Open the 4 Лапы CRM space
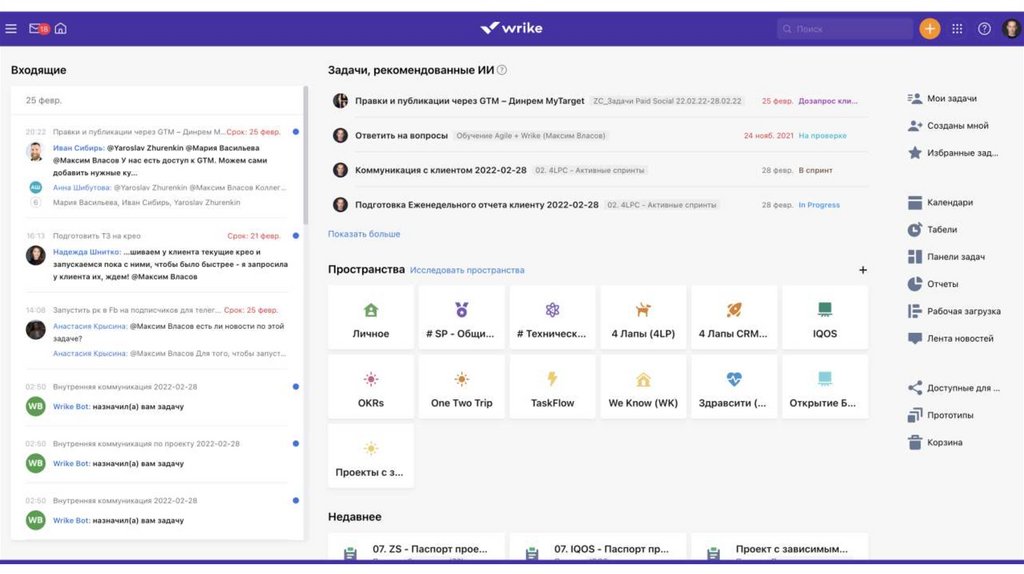Screen dimensions: 1024x574 click(x=734, y=317)
